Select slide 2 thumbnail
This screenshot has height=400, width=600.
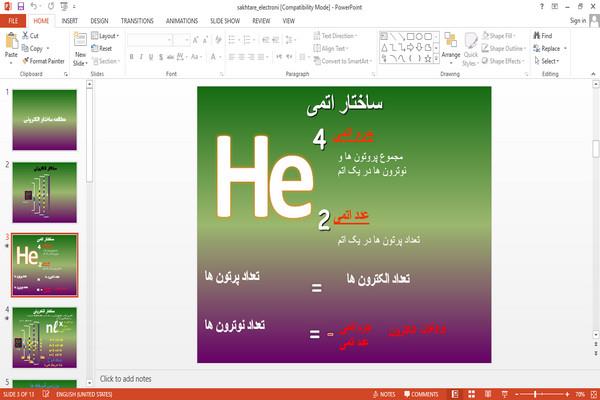44,193
